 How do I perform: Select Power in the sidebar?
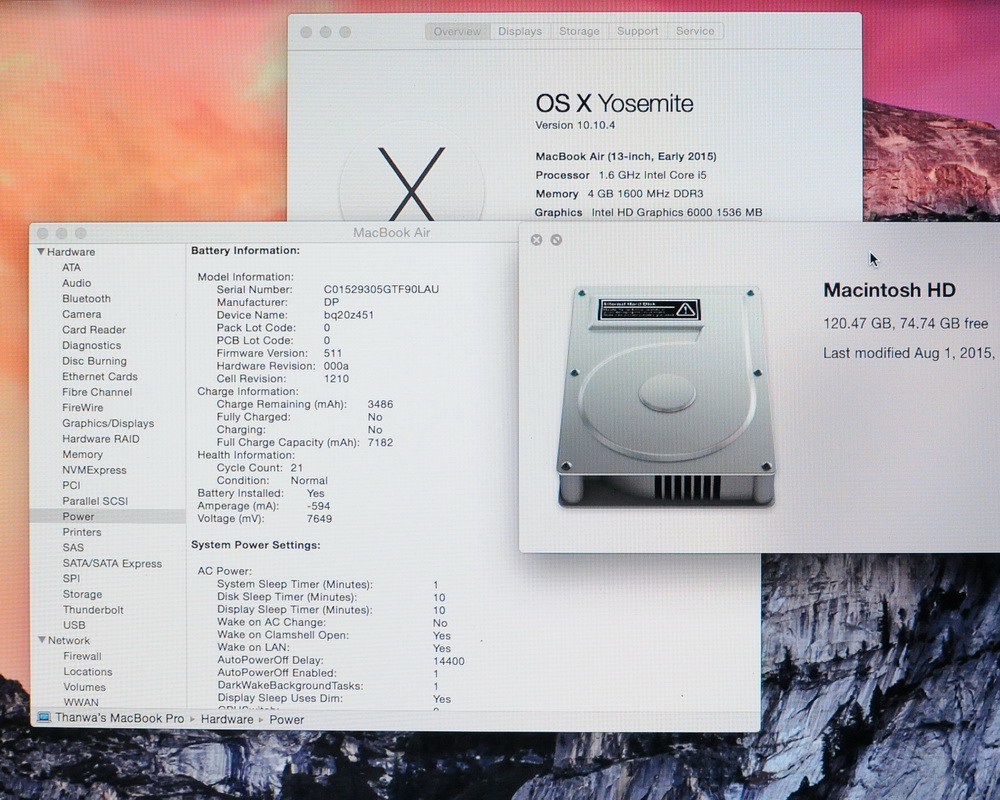point(107,516)
